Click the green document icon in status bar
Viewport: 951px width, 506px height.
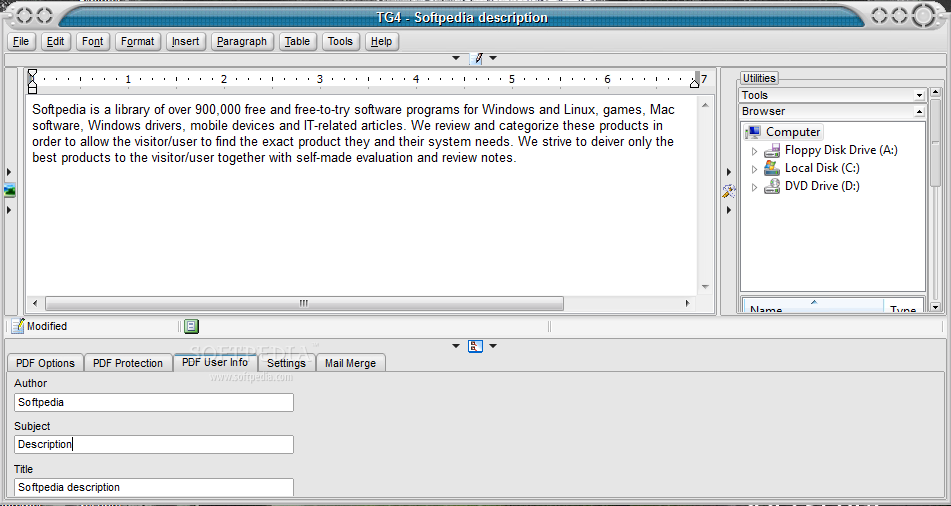(x=192, y=326)
